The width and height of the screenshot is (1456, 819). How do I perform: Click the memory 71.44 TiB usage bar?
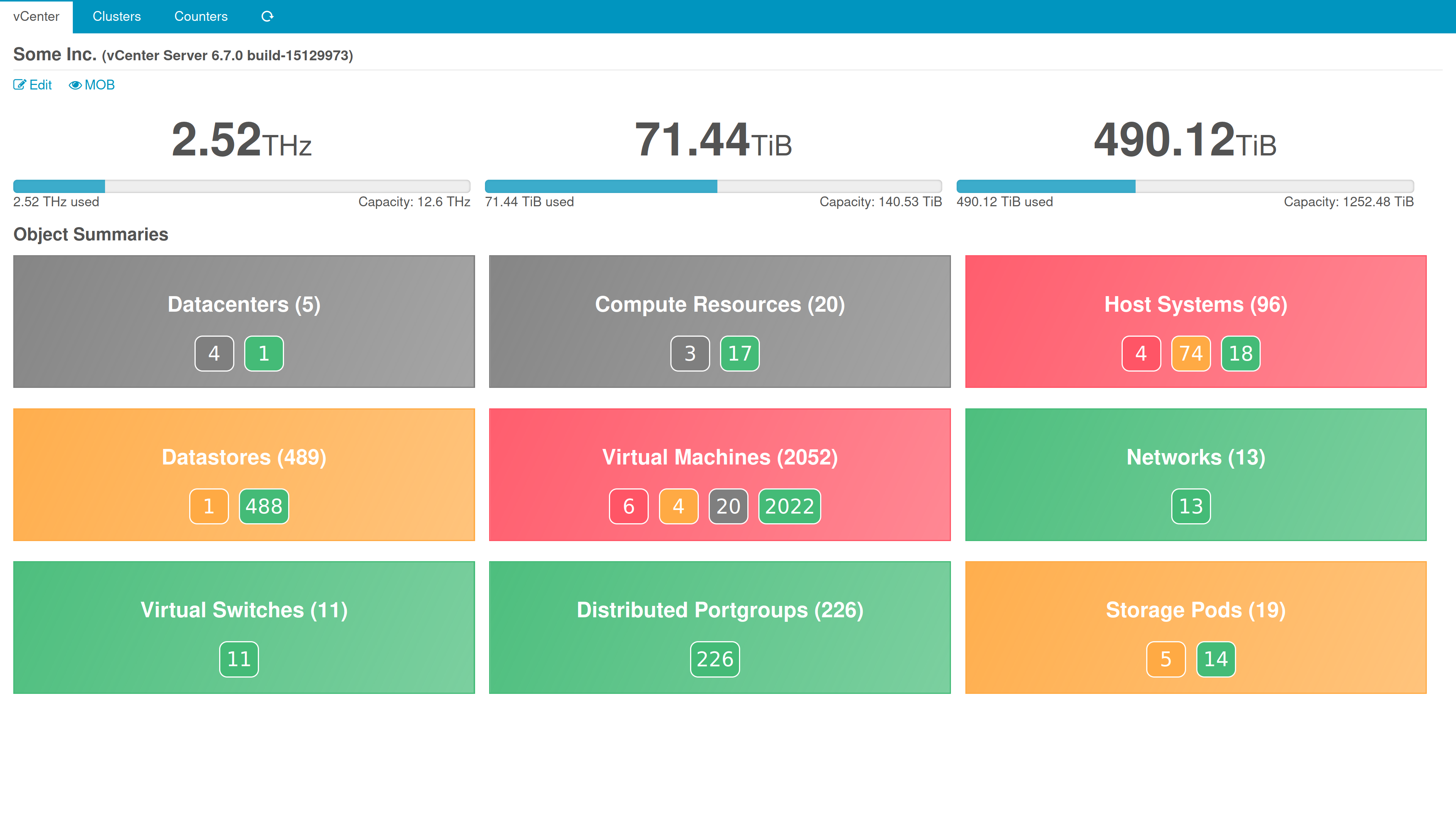[x=713, y=186]
